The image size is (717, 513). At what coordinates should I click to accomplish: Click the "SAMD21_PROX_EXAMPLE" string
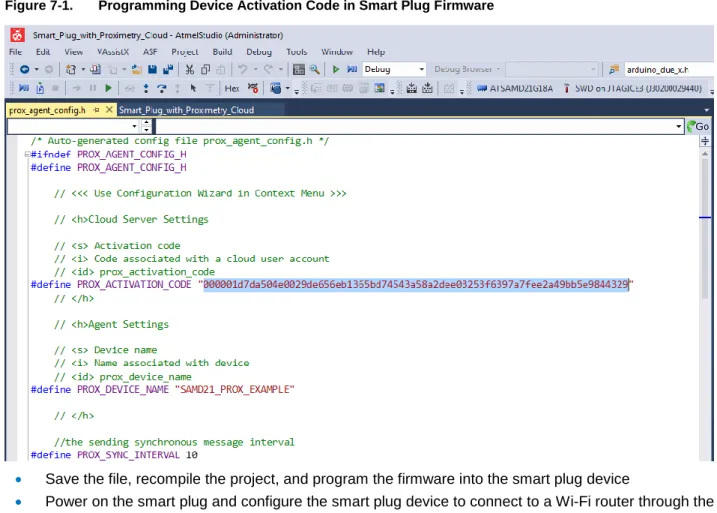coord(235,390)
